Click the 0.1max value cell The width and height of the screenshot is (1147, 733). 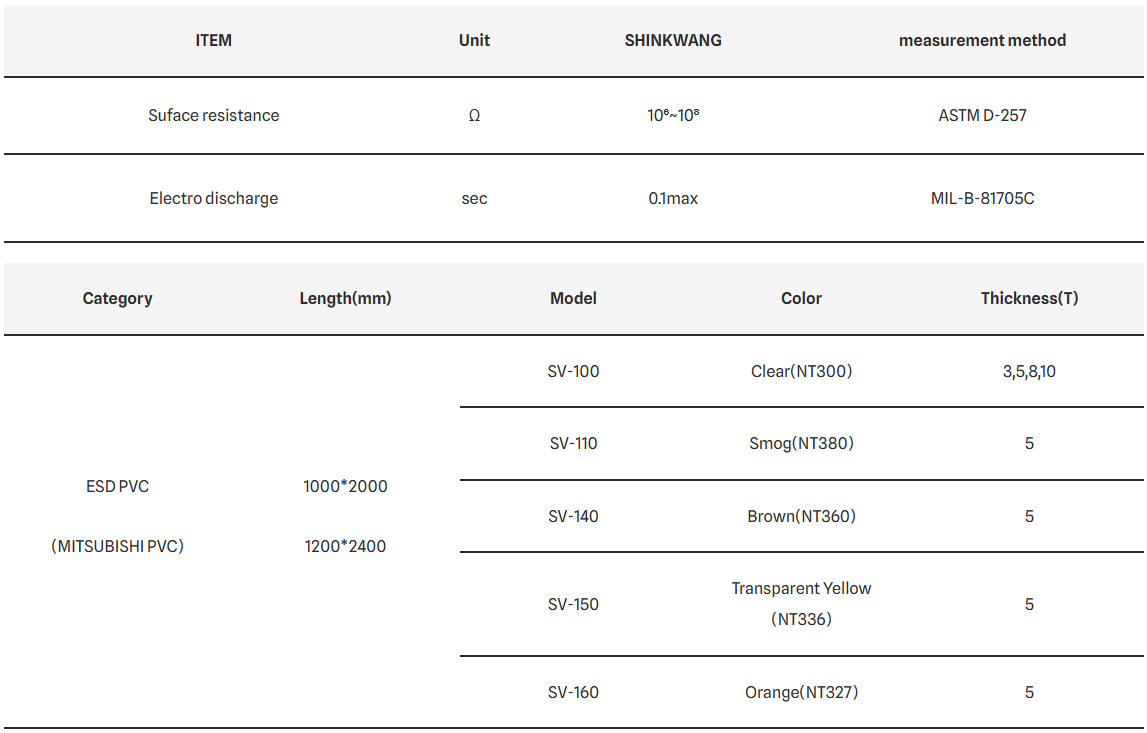[673, 198]
